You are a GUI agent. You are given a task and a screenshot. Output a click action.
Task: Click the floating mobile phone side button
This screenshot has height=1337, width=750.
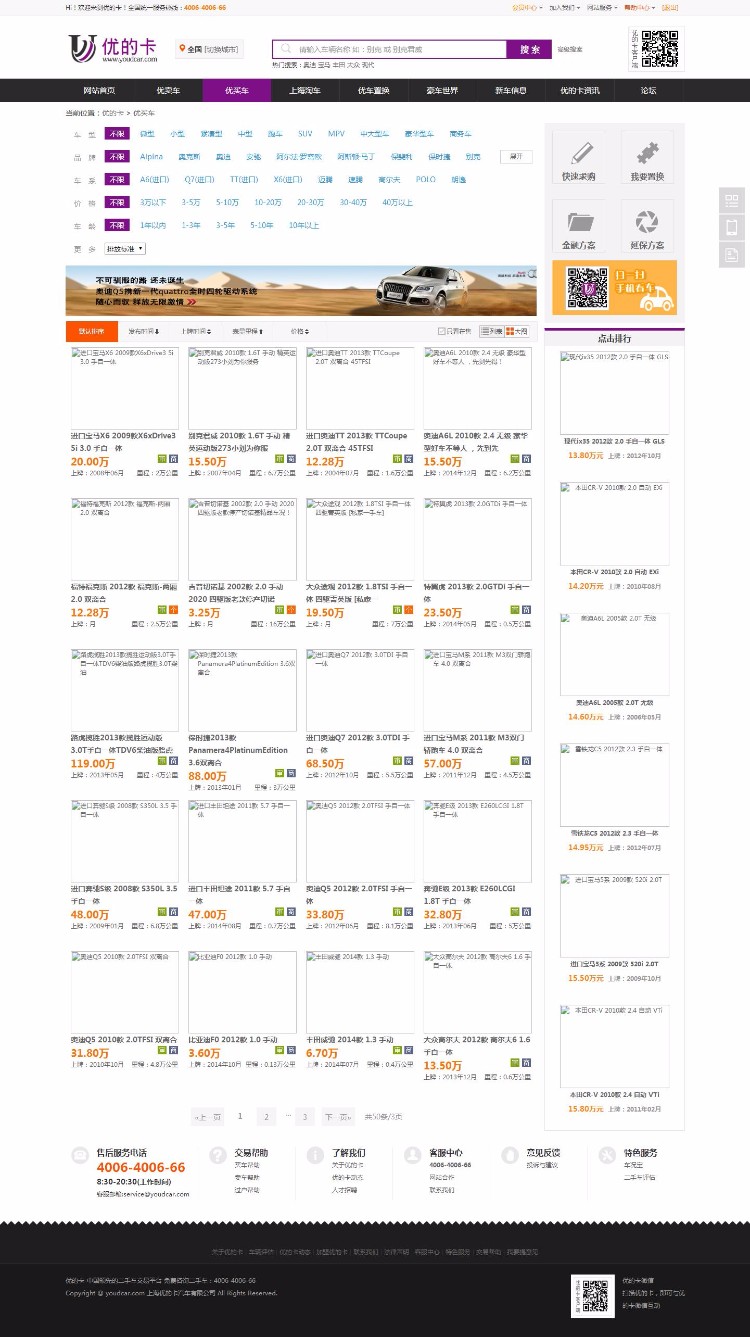[x=731, y=227]
